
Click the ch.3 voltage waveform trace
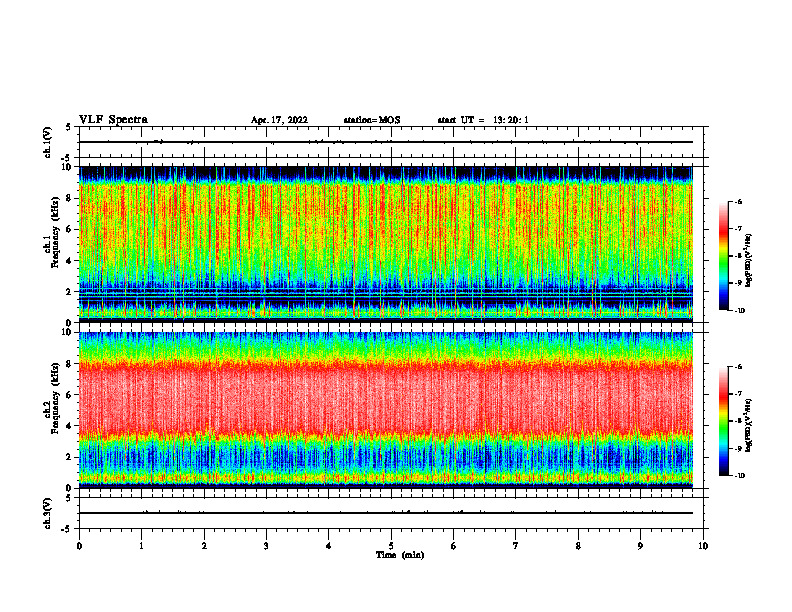[386, 513]
